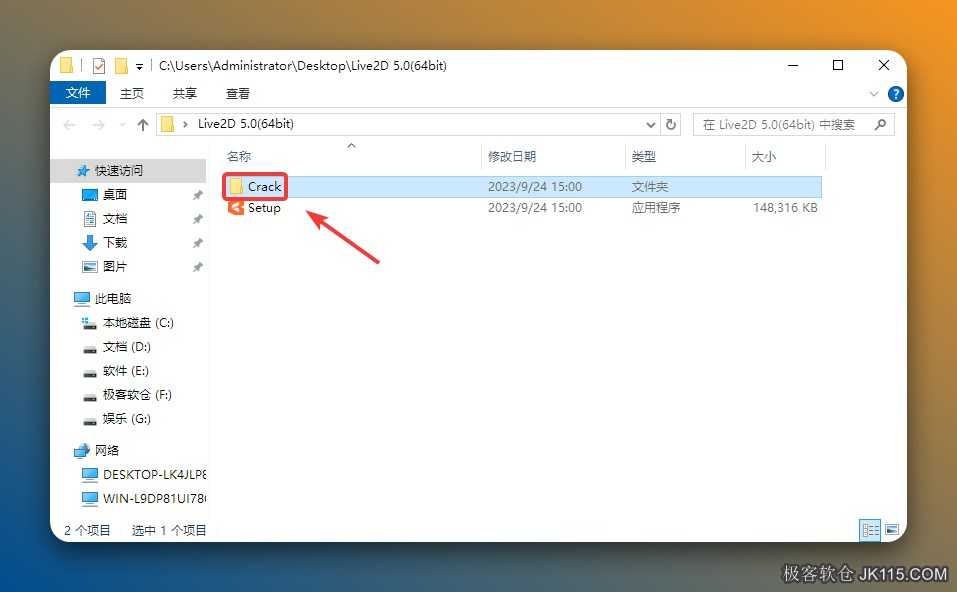Click the 文件夹 type cell for Crack
Image resolution: width=957 pixels, height=592 pixels.
pyautogui.click(x=649, y=187)
